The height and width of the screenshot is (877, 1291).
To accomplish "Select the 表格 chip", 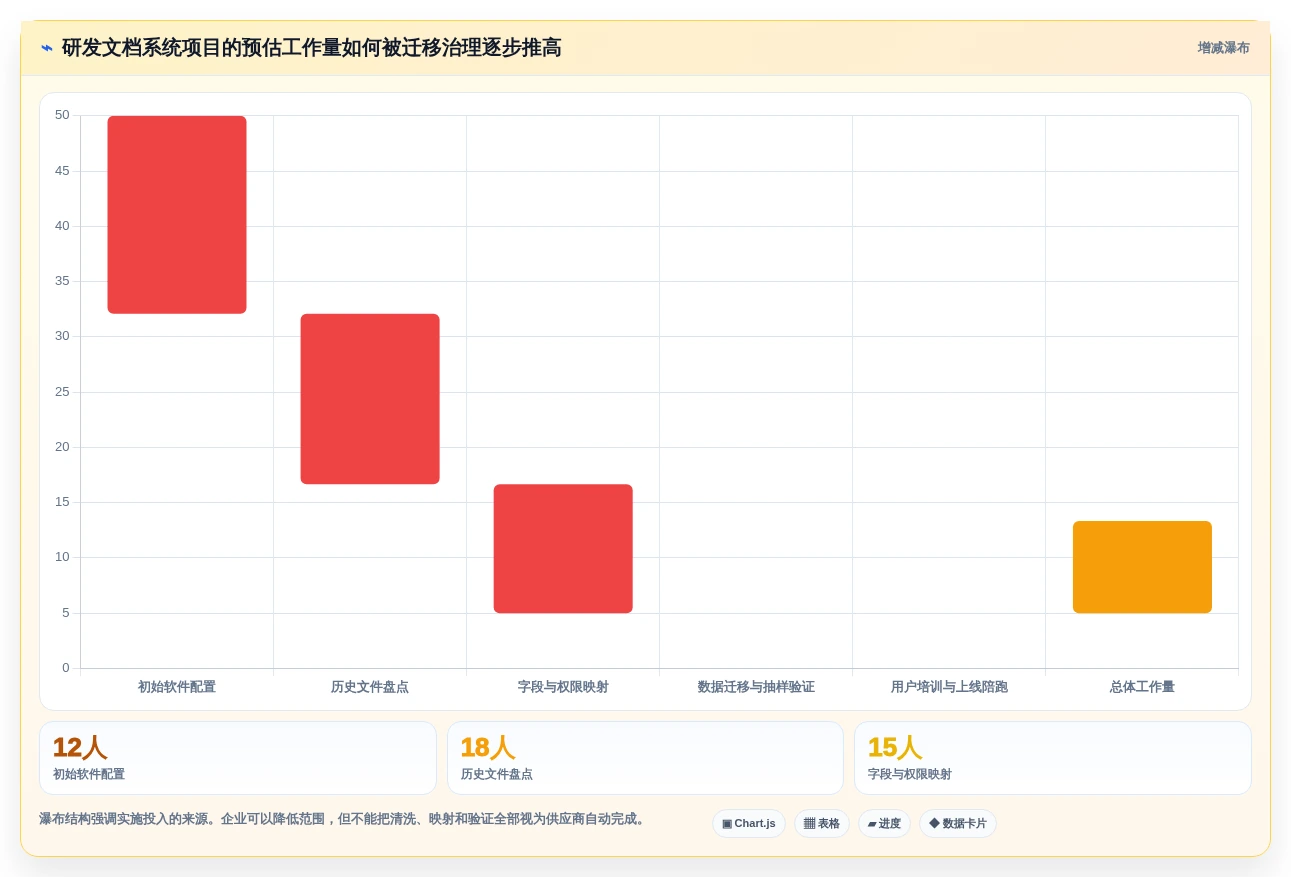I will click(822, 824).
